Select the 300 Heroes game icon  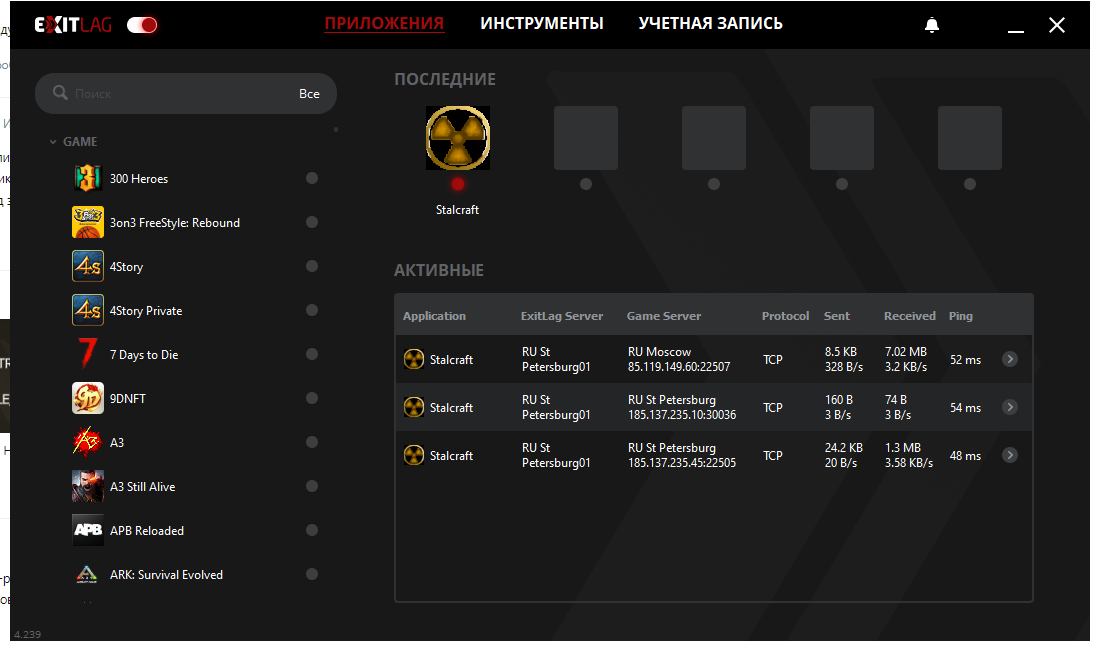(88, 178)
